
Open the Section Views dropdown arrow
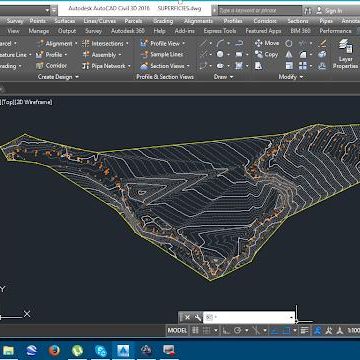click(x=188, y=66)
